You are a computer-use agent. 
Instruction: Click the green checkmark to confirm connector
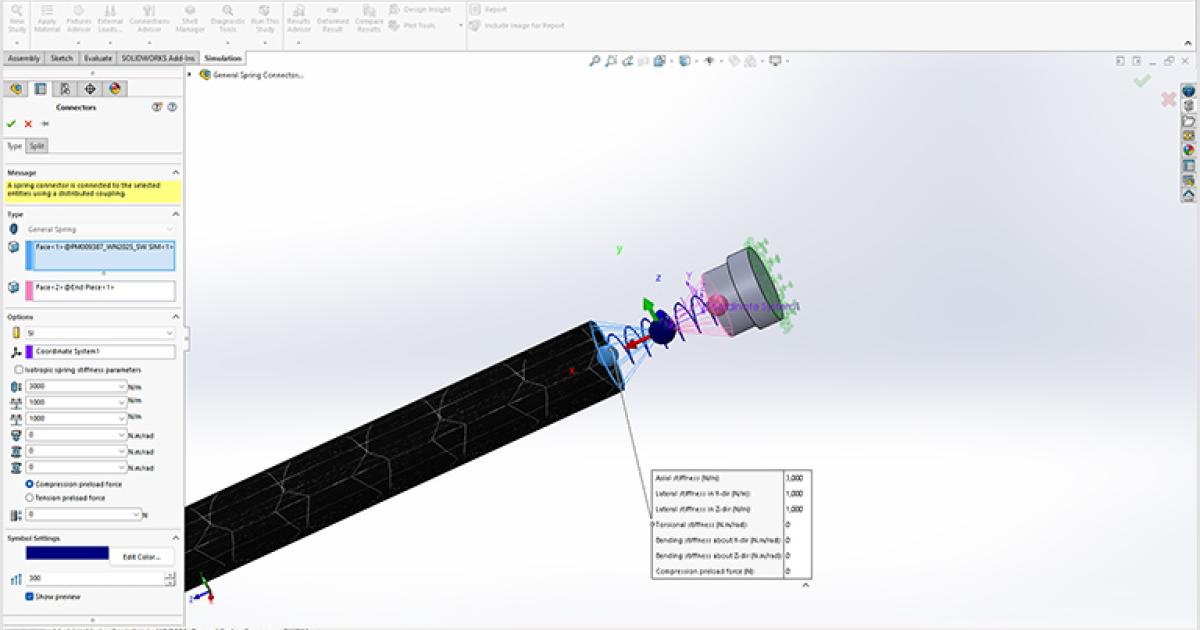(11, 123)
